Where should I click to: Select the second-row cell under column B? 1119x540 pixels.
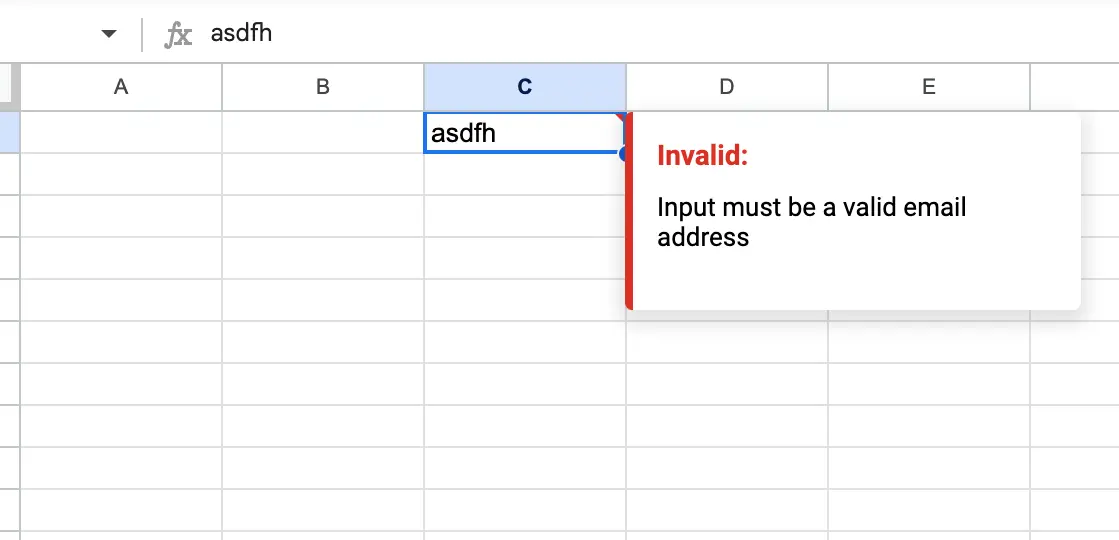pyautogui.click(x=322, y=174)
